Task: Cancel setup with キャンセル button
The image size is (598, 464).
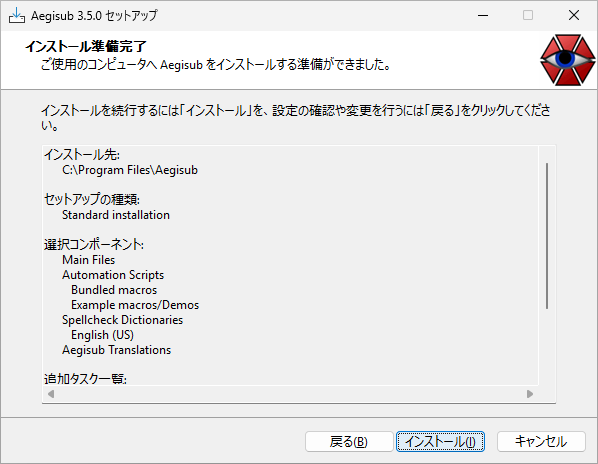Action: point(541,442)
